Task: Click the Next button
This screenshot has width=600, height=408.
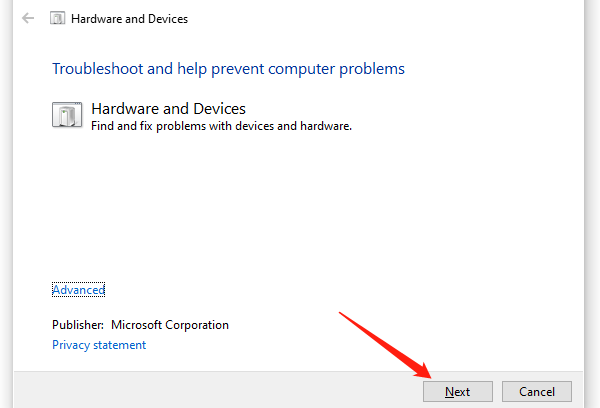Action: point(458,391)
